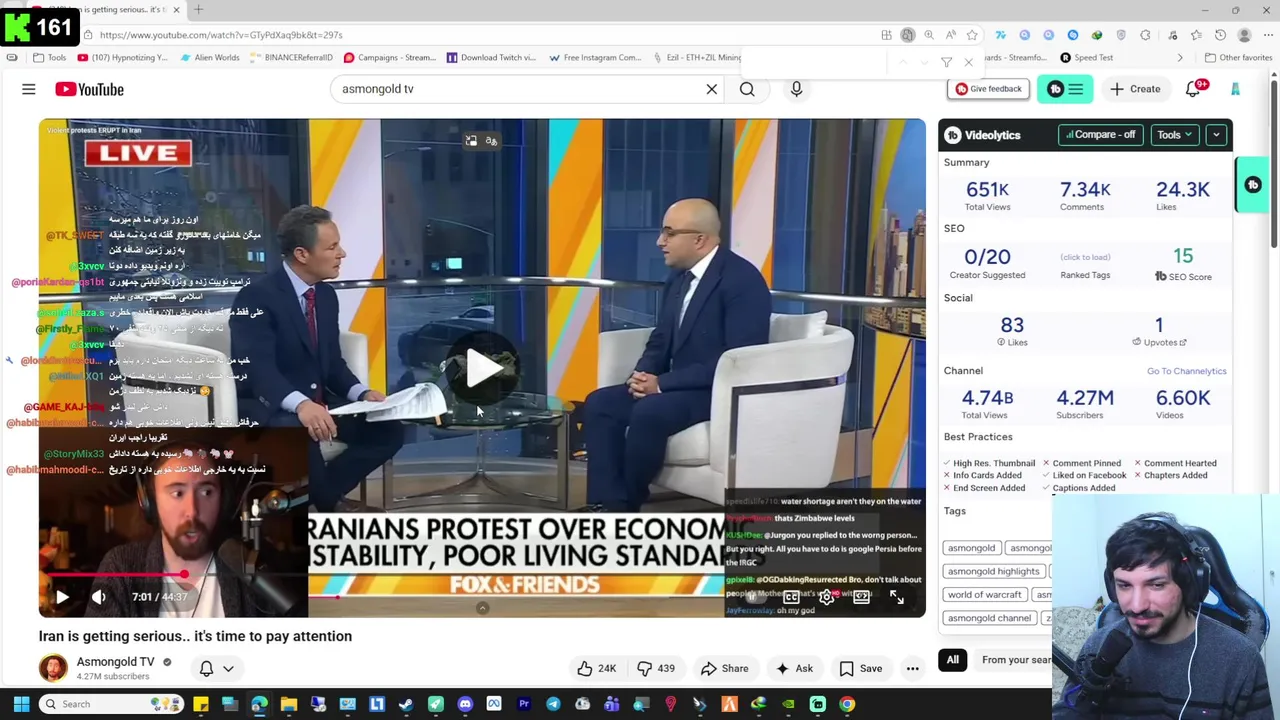The image size is (1280, 720).
Task: Open 'Free Instagram Com...' bookmark
Action: [x=595, y=58]
